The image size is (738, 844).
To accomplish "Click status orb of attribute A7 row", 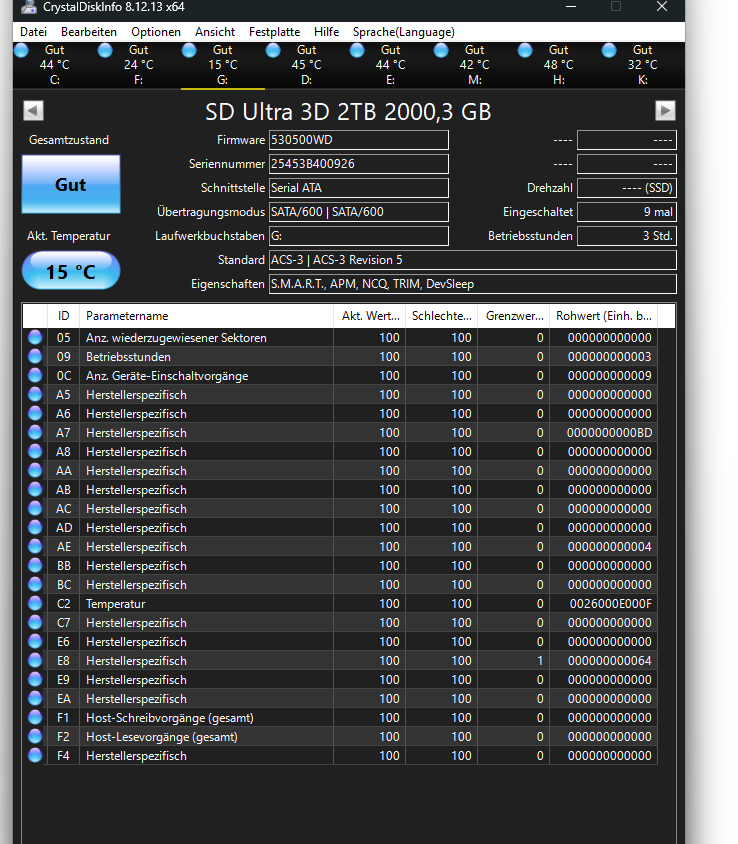I will [x=35, y=432].
